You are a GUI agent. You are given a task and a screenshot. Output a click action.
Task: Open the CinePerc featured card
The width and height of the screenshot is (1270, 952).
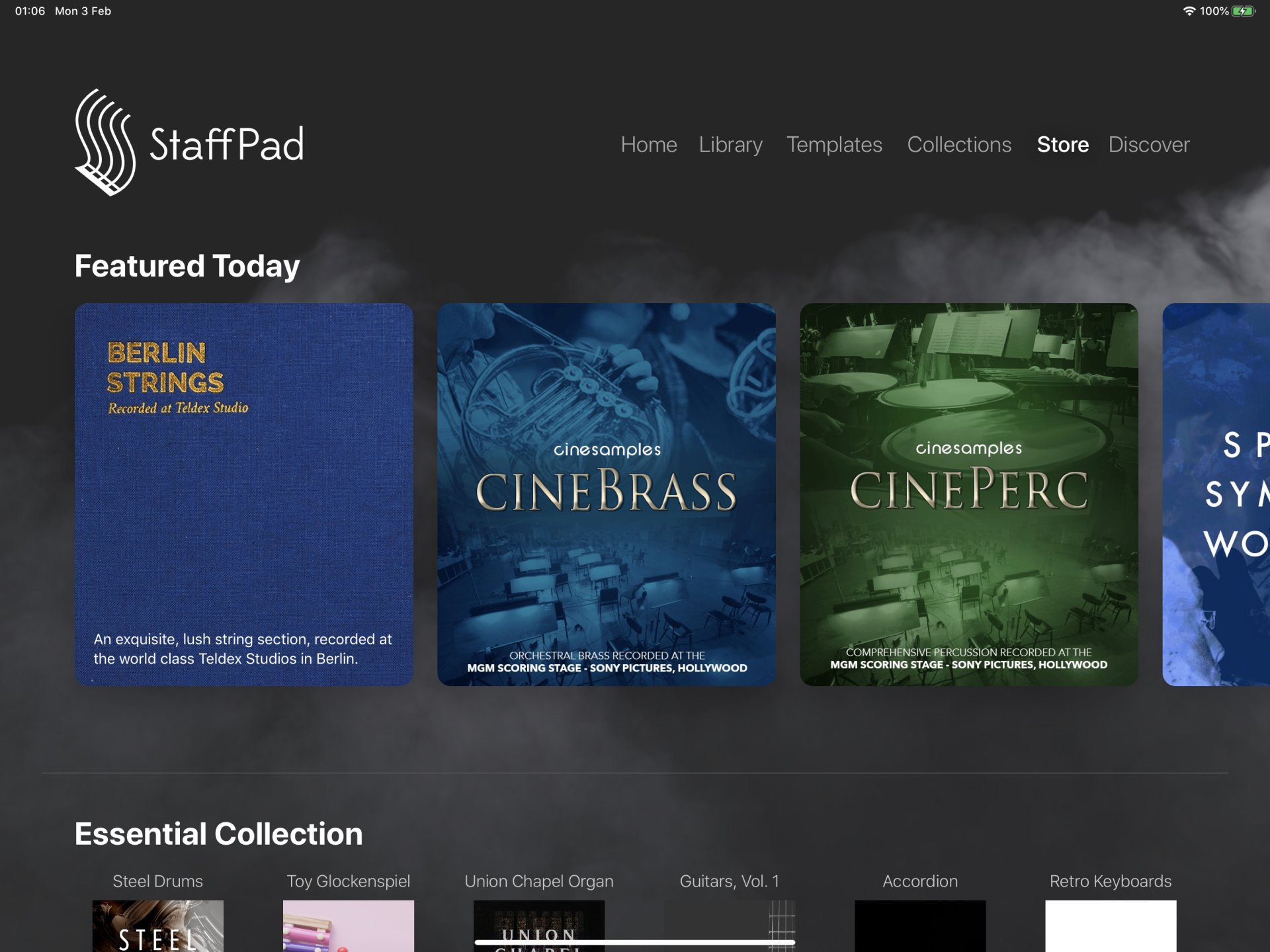click(x=968, y=494)
